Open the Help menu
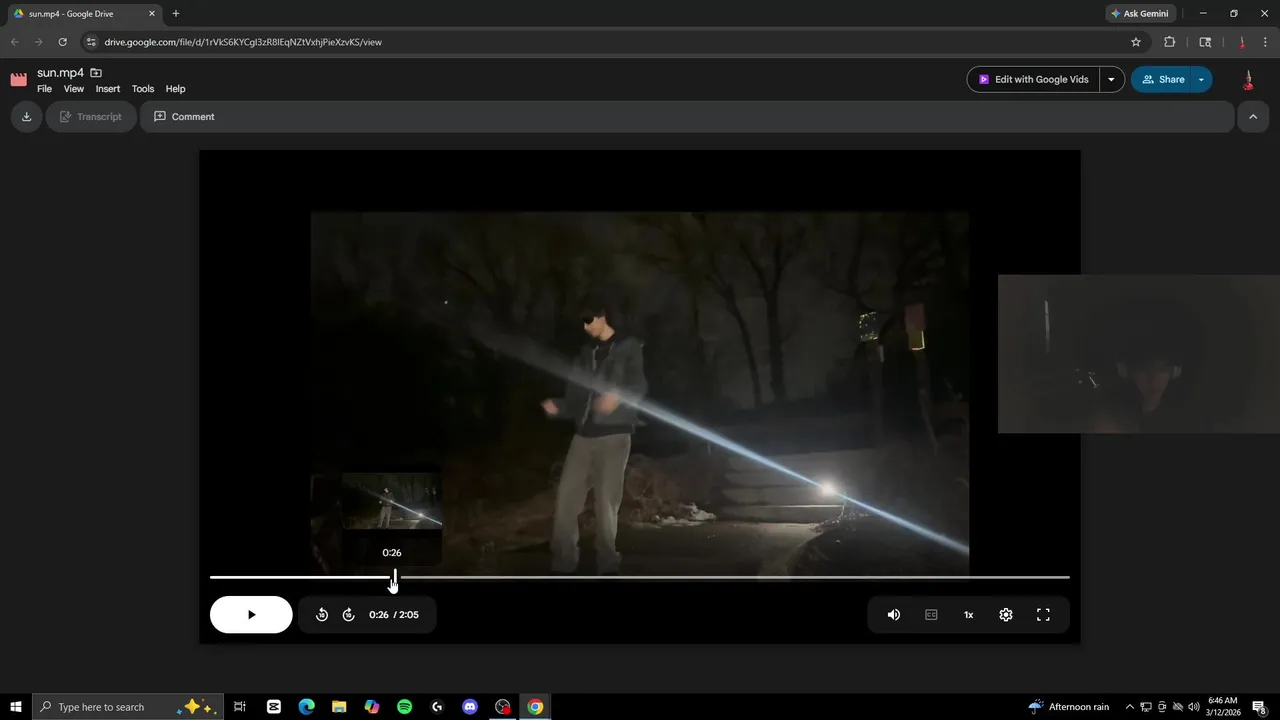 175,89
